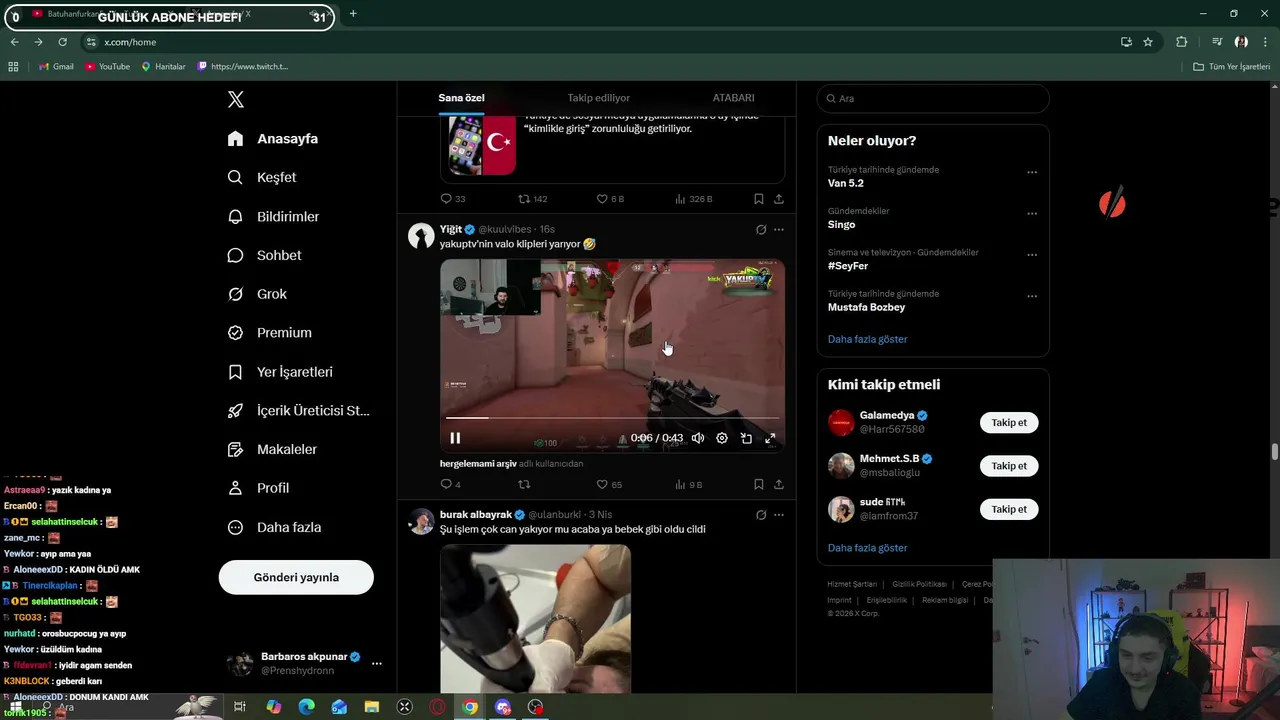Open Profil from the sidebar

pyautogui.click(x=258, y=488)
